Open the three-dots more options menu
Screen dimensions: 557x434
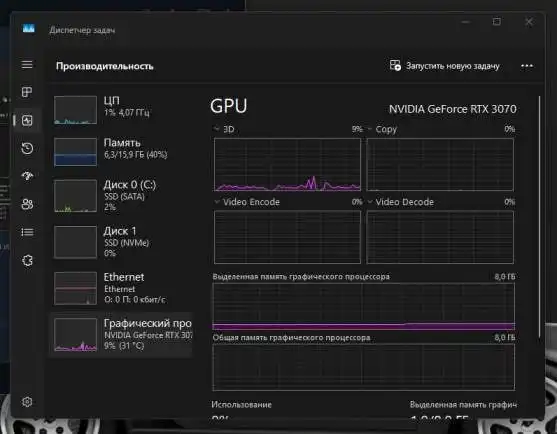527,66
